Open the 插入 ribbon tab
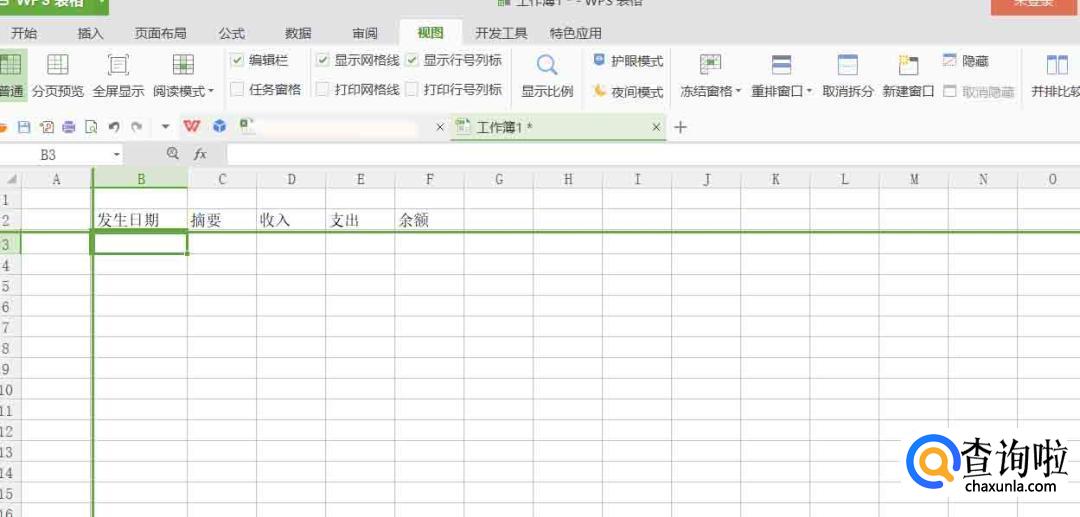This screenshot has height=517, width=1080. click(90, 33)
